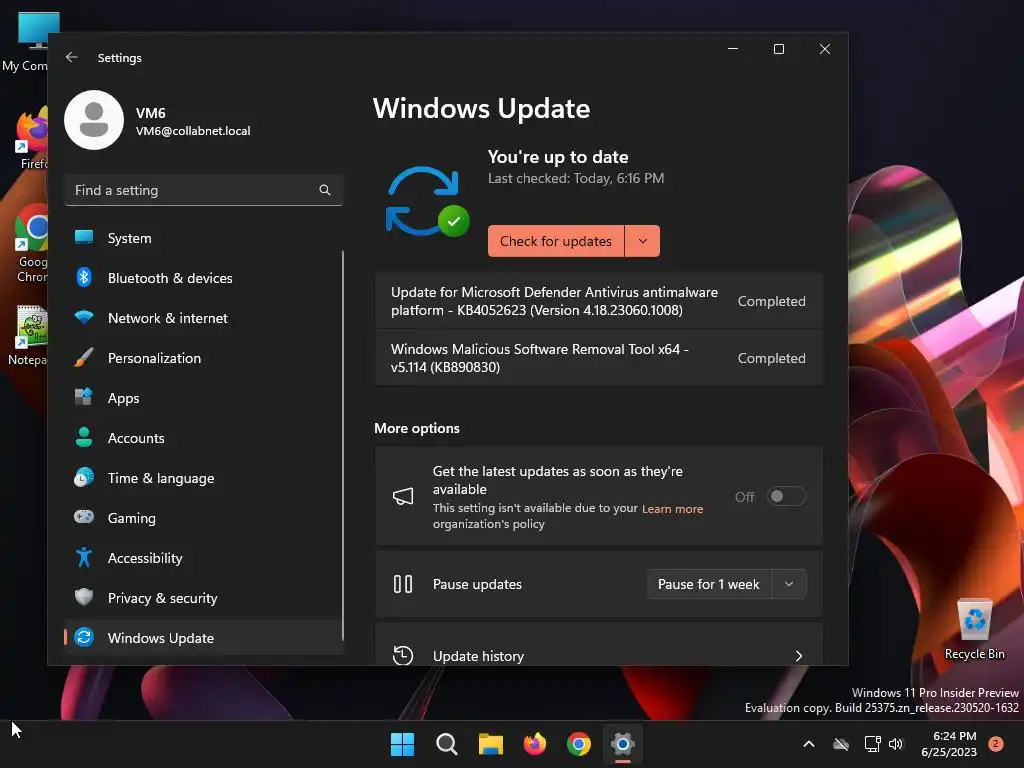Open Time & language settings
The image size is (1024, 768).
pyautogui.click(x=204, y=477)
